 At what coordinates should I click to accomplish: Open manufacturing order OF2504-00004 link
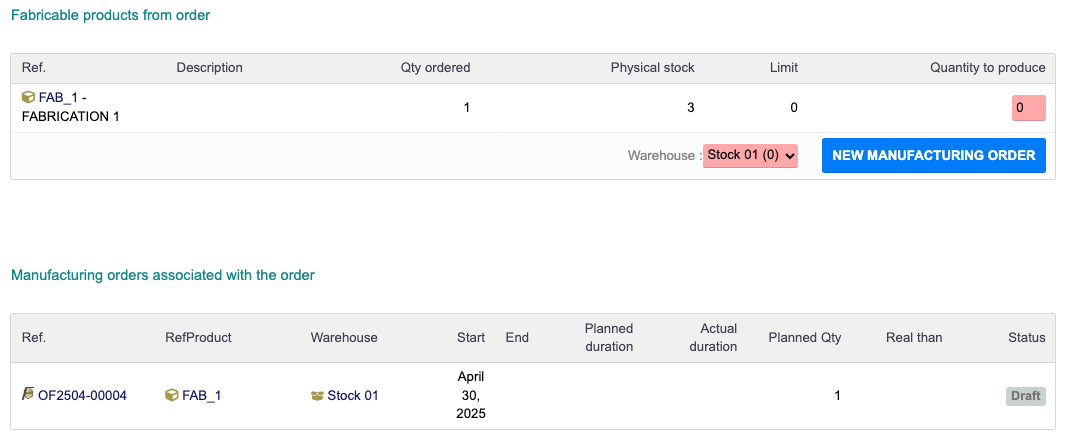[x=82, y=396]
